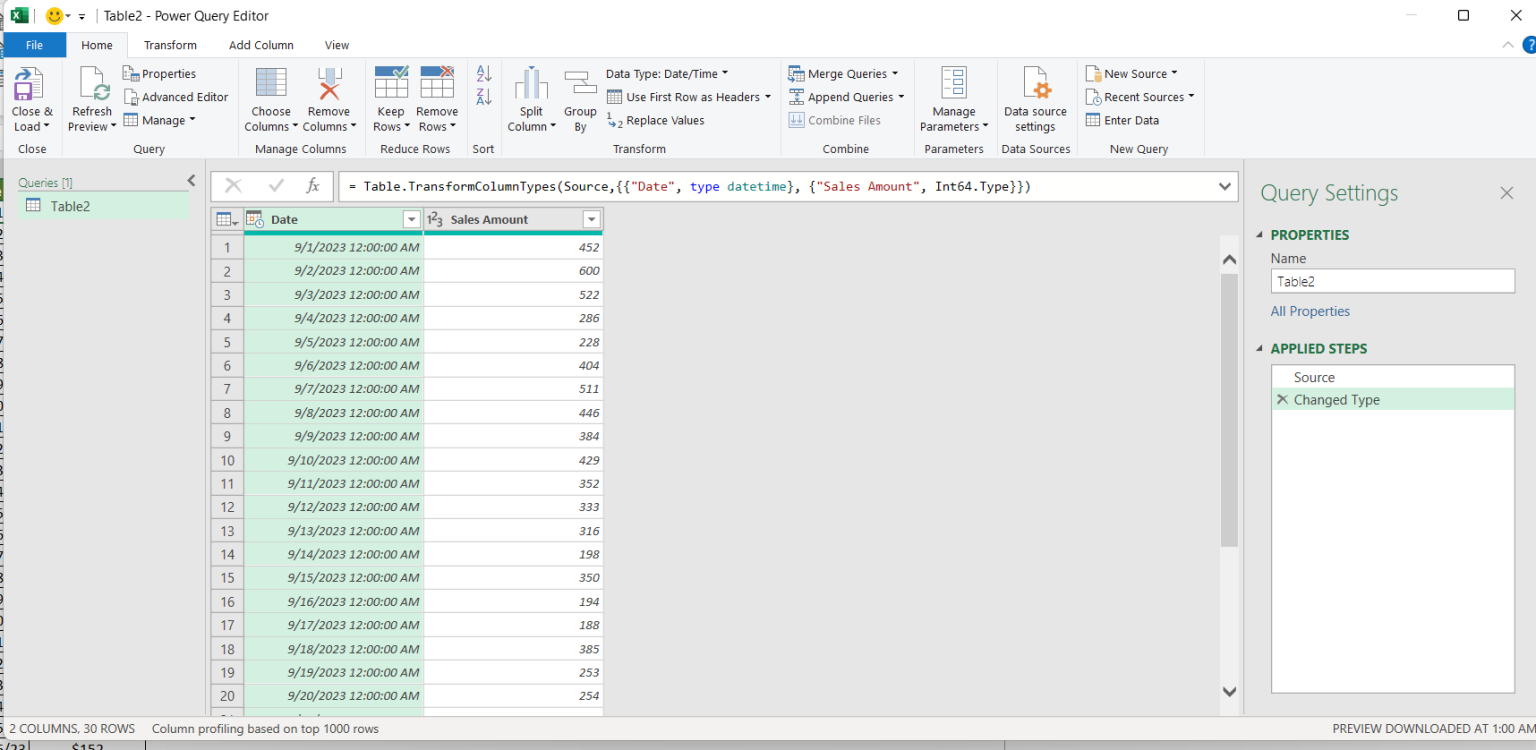Viewport: 1536px width, 750px height.
Task: Open the Date column filter dropdown
Action: point(411,220)
